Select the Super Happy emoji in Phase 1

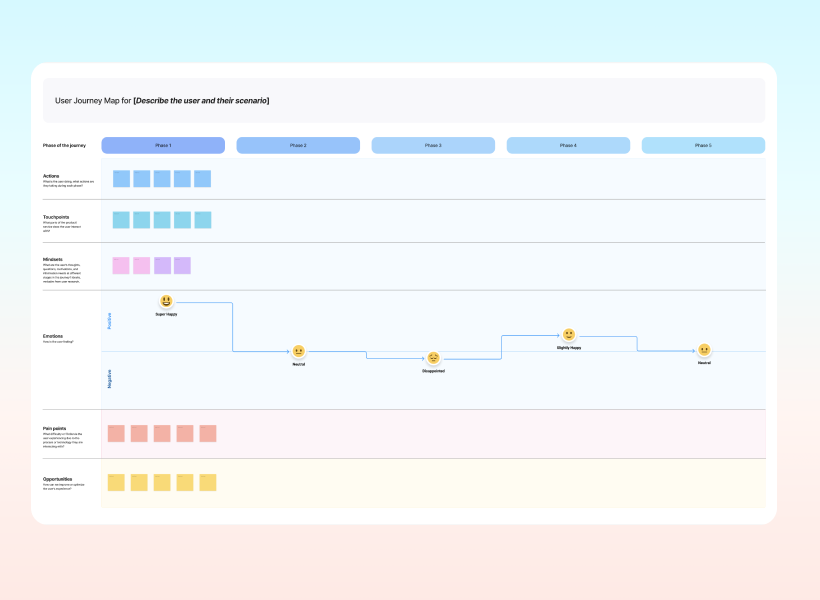coord(166,299)
